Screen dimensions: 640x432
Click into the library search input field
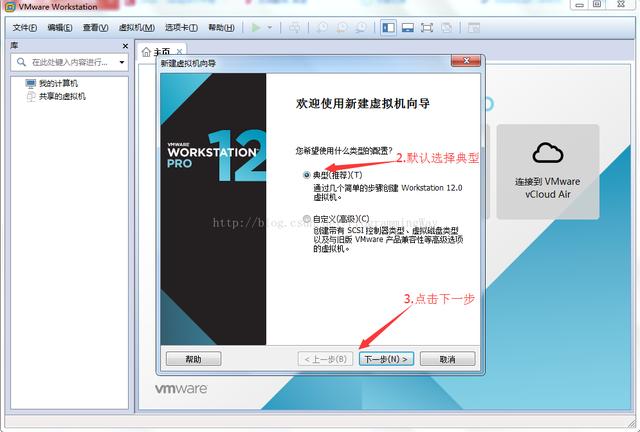click(70, 62)
